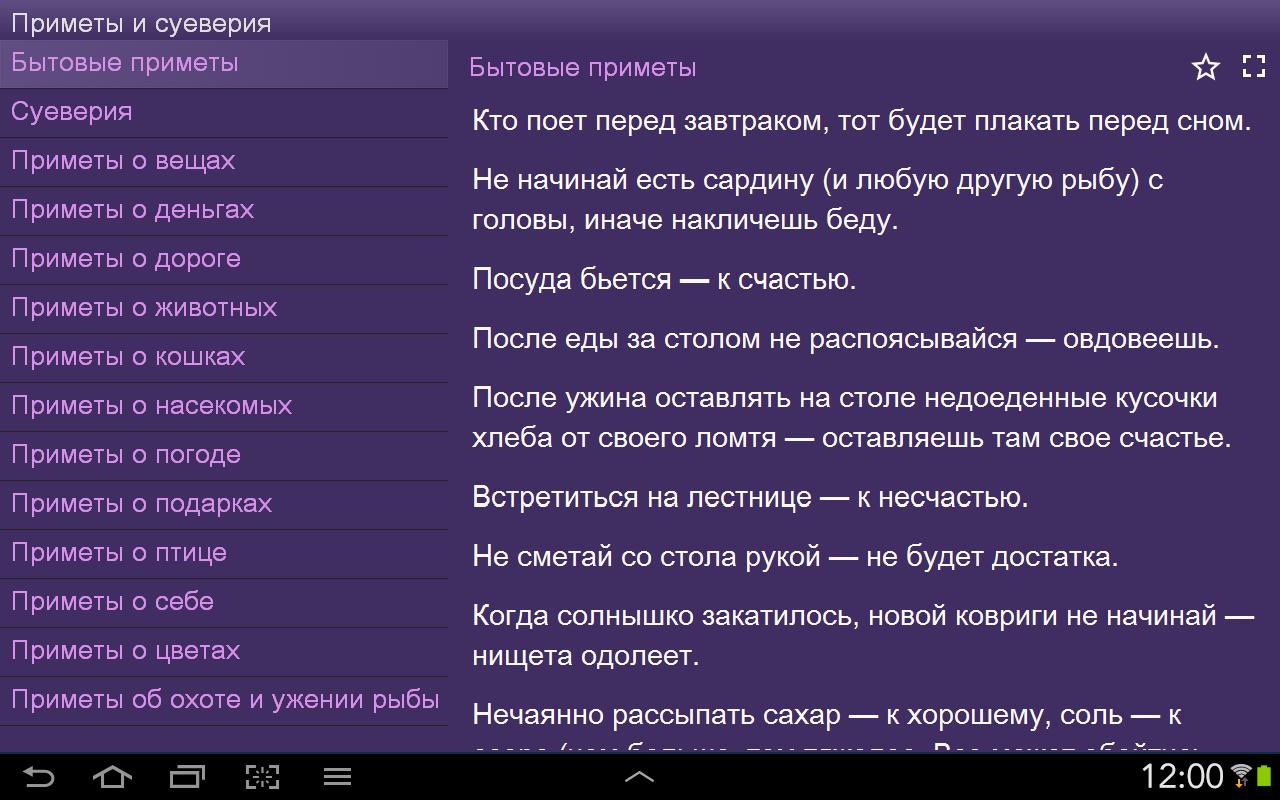
Task: Tap the Wi-Fi status icon
Action: pos(1241,776)
